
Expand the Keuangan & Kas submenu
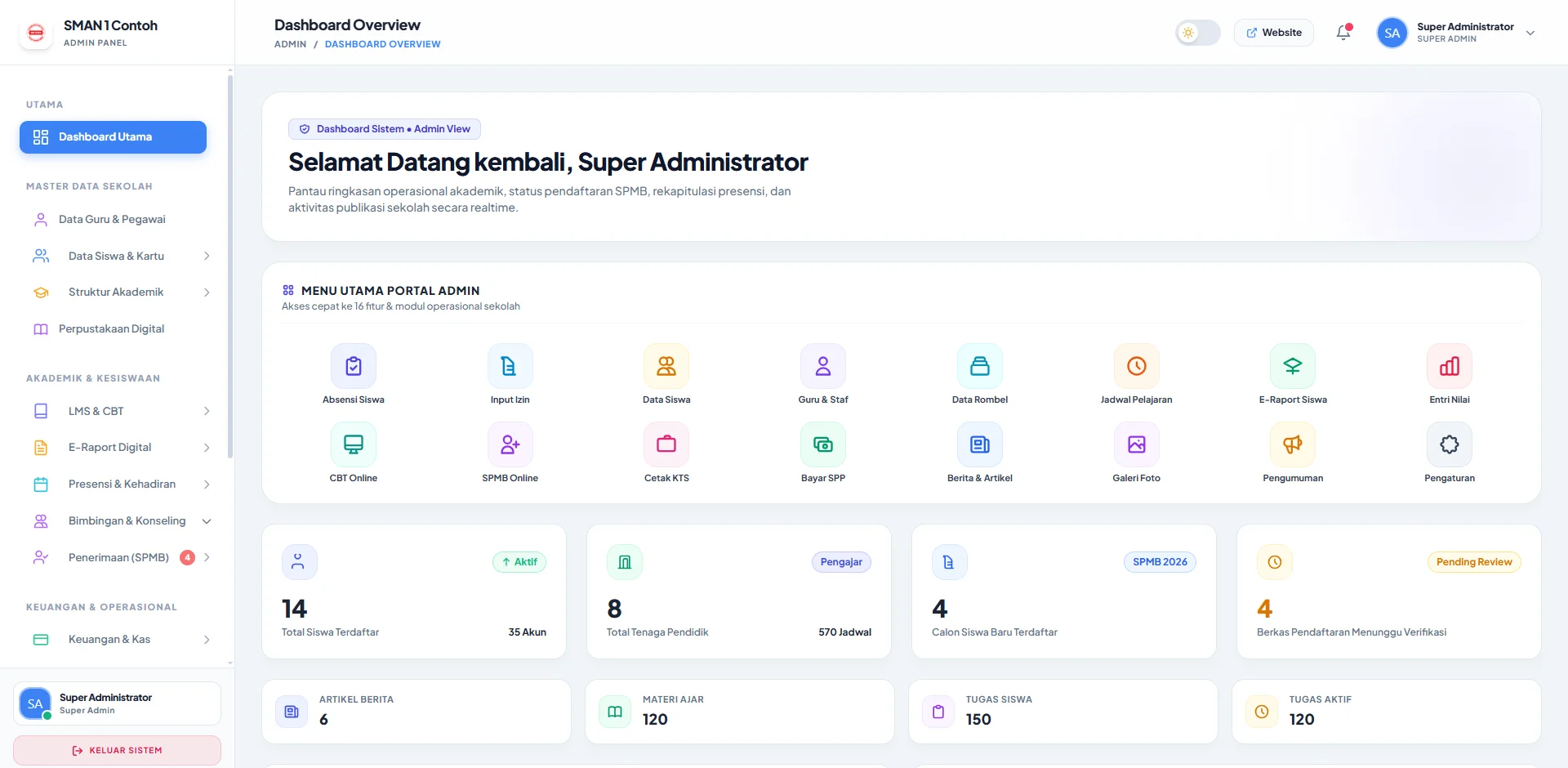(121, 640)
